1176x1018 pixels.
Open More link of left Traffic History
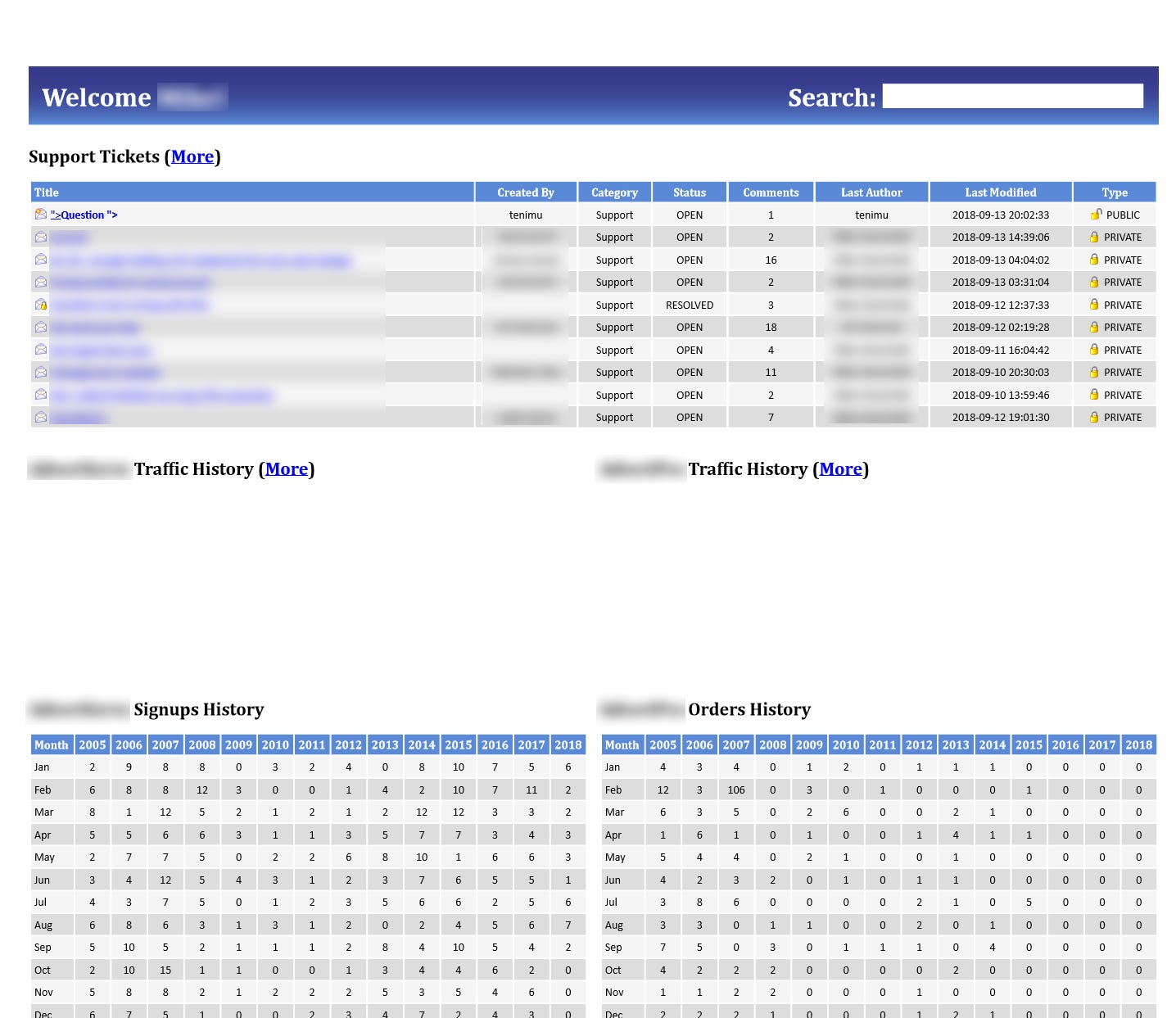pos(287,469)
